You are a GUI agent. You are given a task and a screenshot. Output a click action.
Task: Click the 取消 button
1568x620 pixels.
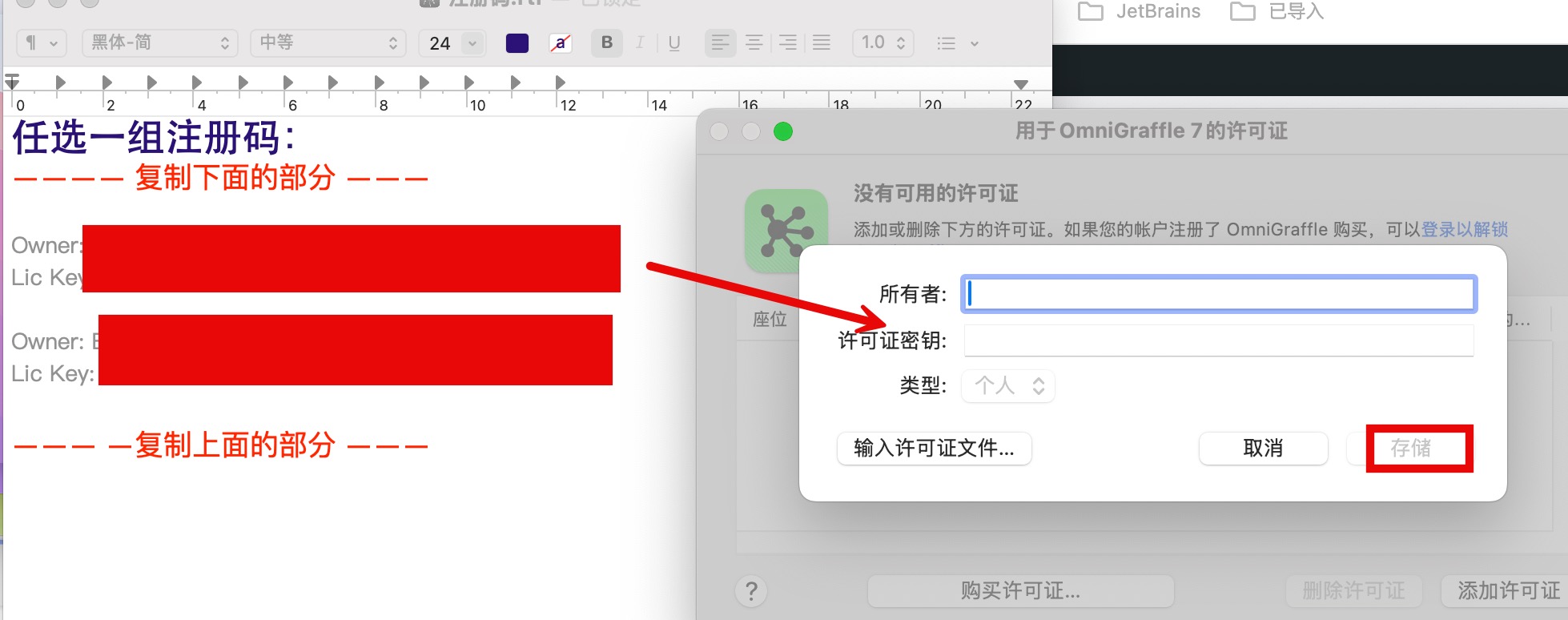pos(1263,449)
